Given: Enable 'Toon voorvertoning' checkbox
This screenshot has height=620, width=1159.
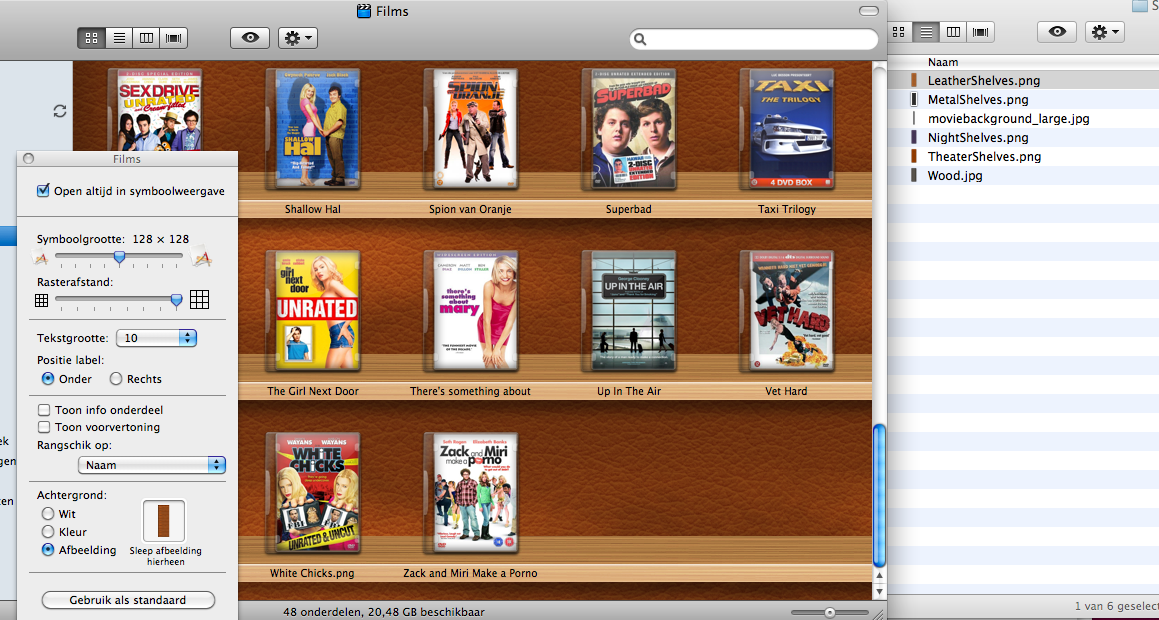Looking at the screenshot, I should coord(44,427).
